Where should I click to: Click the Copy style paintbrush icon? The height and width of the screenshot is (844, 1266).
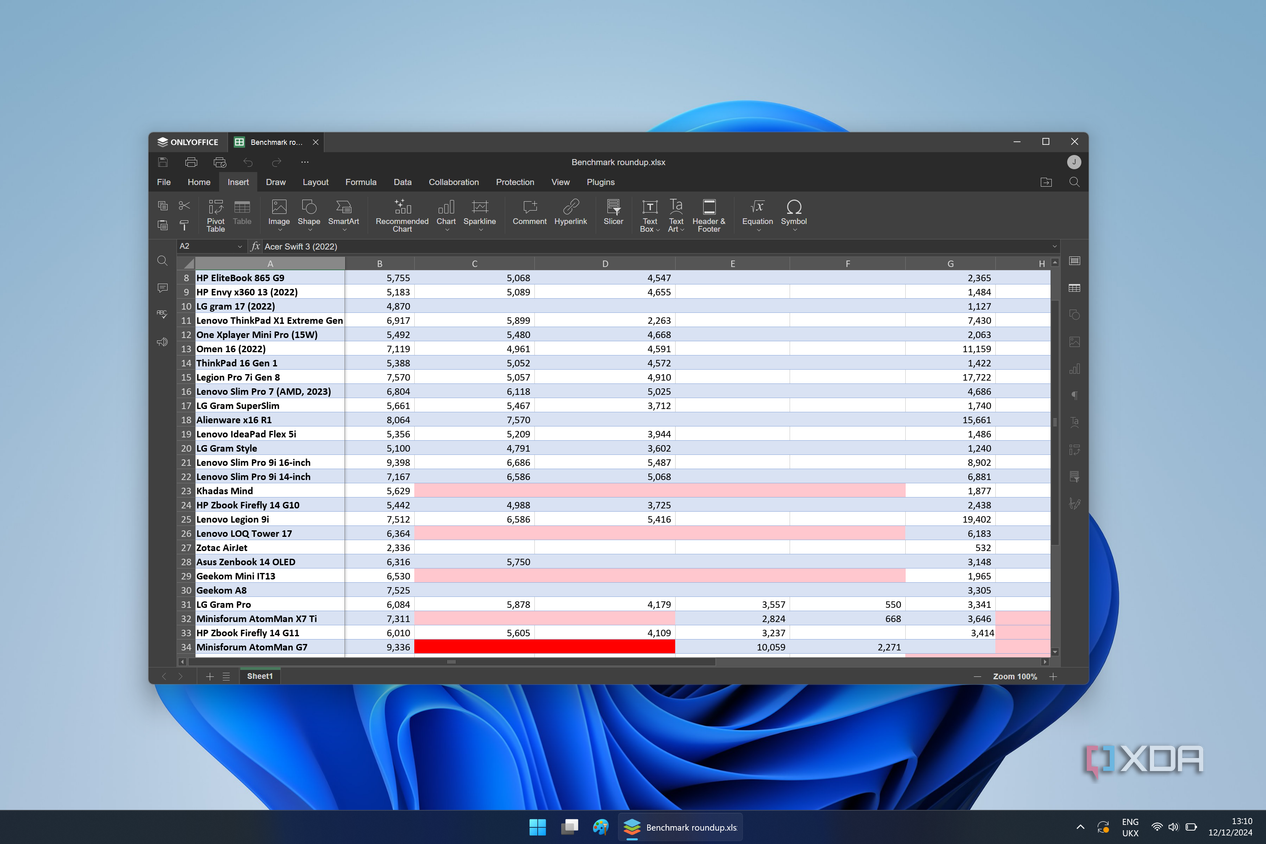184,226
